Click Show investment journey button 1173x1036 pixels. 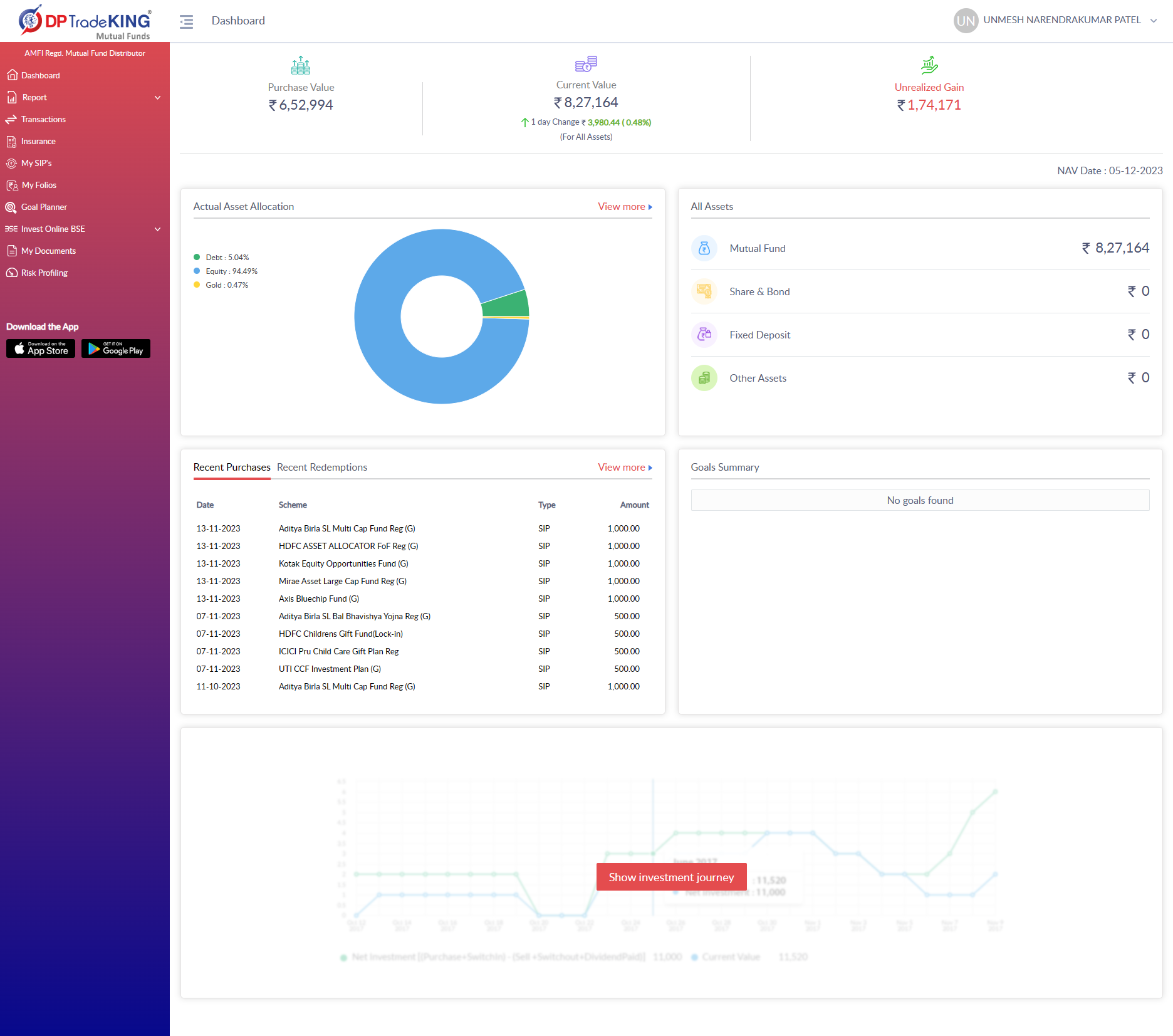coord(671,877)
